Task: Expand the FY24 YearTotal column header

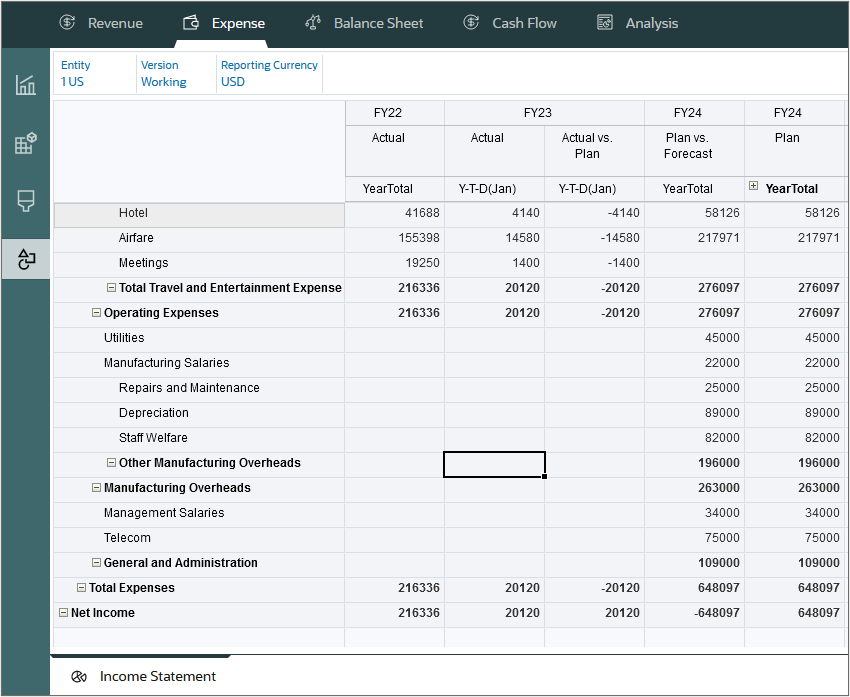Action: [751, 187]
